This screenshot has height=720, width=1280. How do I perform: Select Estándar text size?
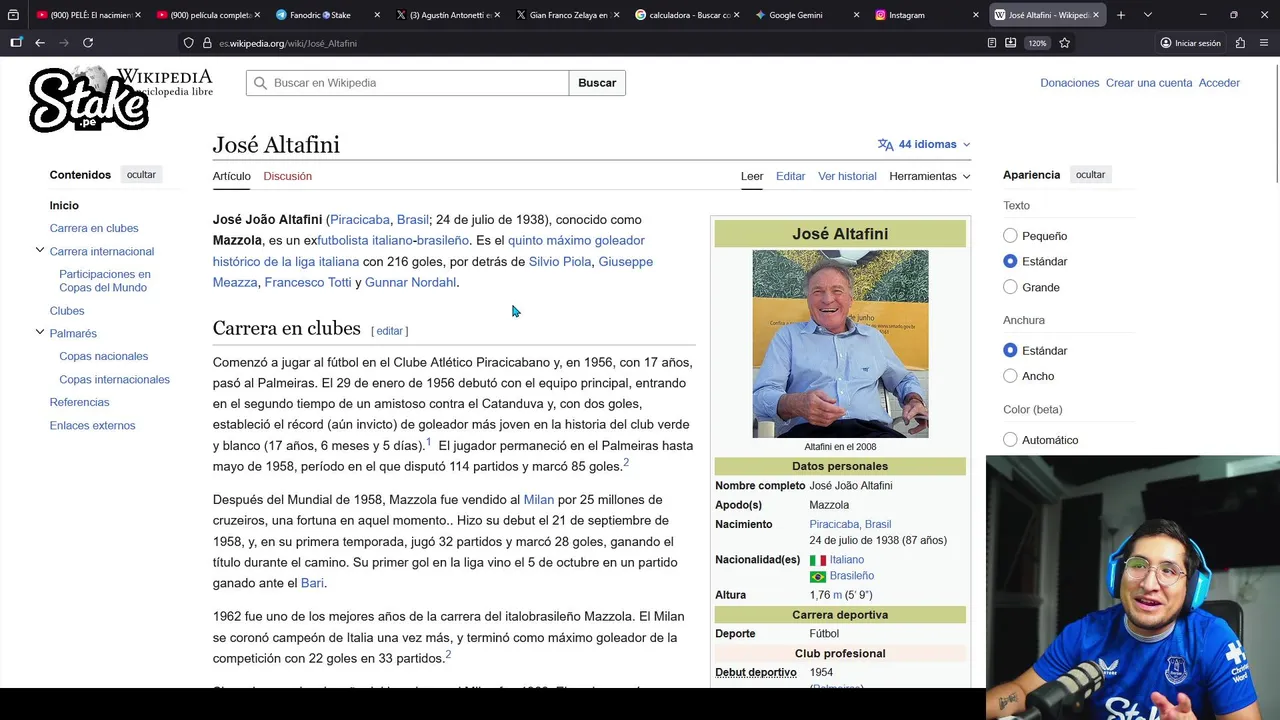click(x=1010, y=261)
